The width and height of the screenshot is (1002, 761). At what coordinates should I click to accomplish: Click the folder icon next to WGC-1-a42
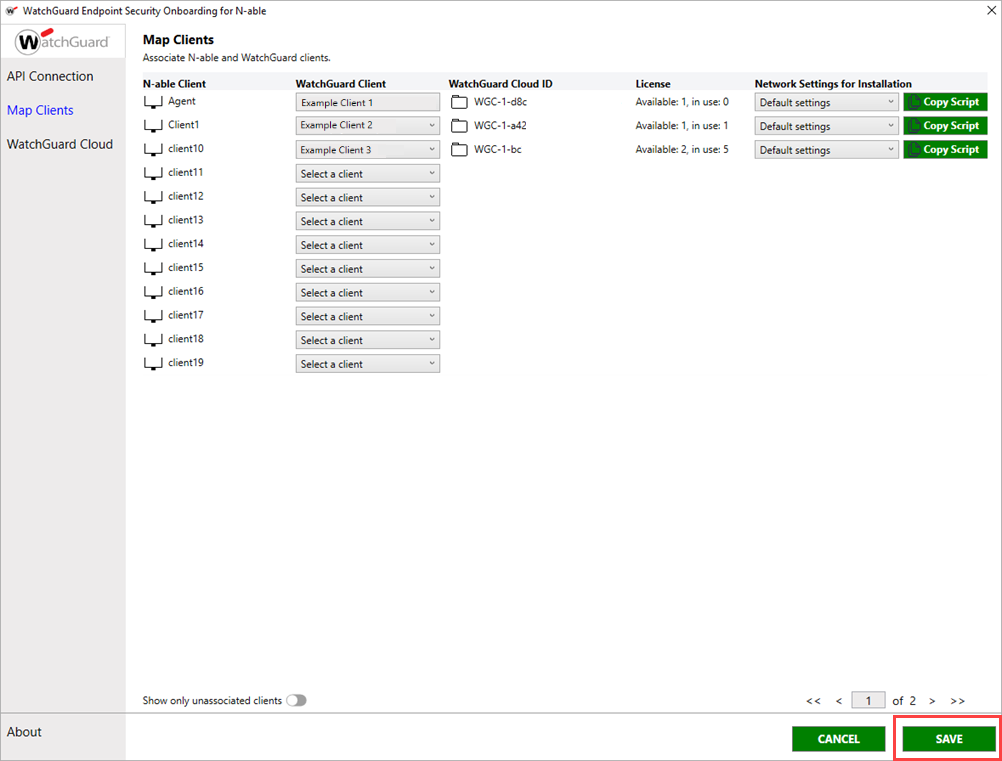point(459,126)
